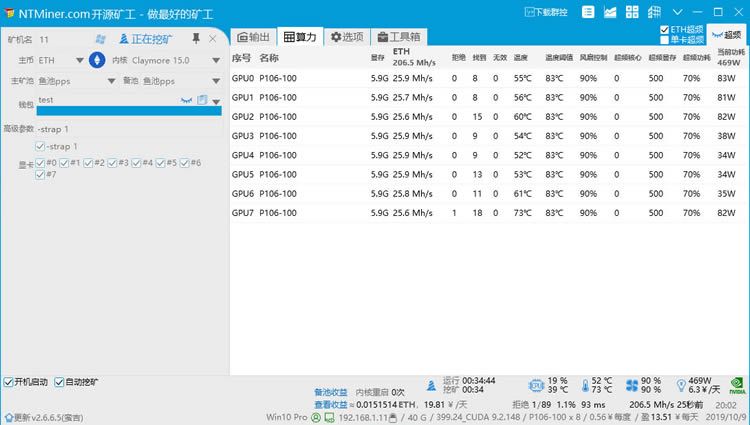The height and width of the screenshot is (425, 750).
Task: Click the Windows logo icon beside miner name
Action: [100, 39]
